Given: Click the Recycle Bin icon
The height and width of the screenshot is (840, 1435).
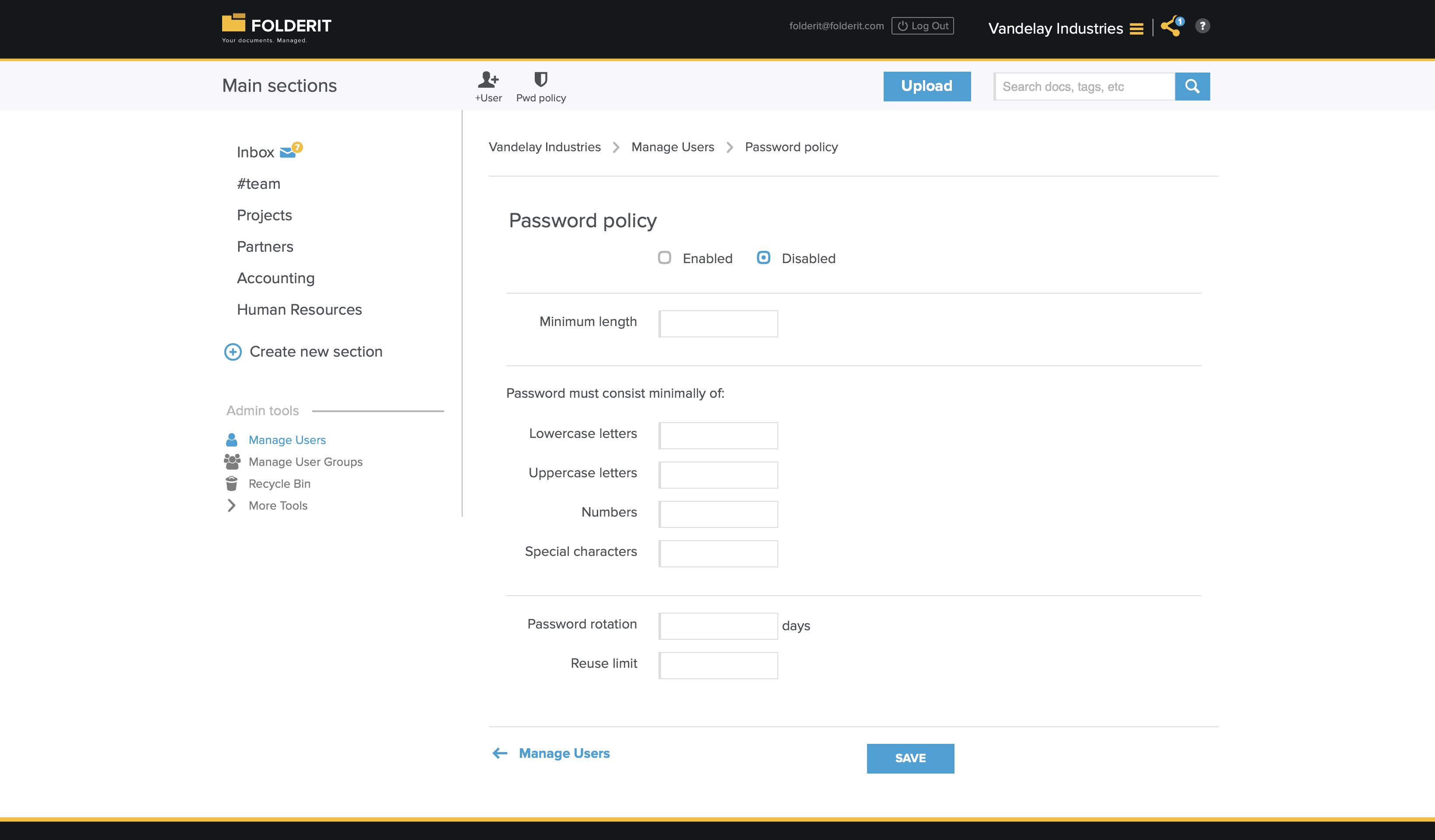Looking at the screenshot, I should click(x=231, y=483).
